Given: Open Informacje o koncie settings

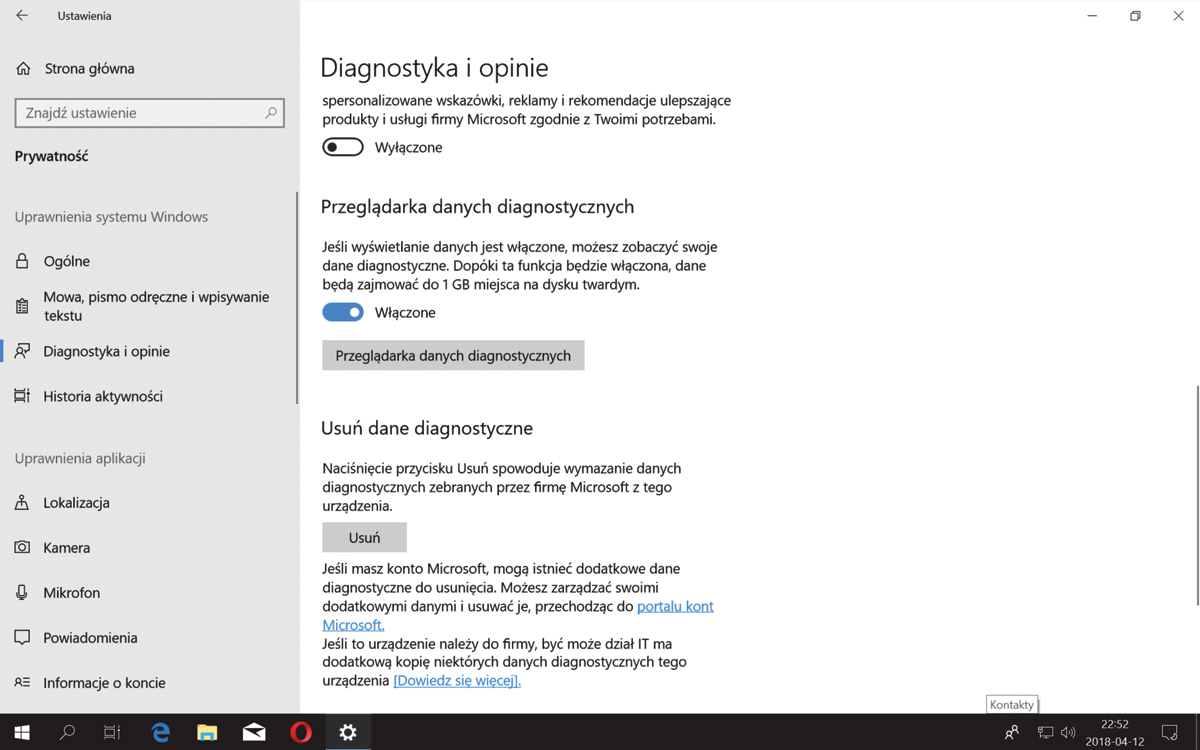Looking at the screenshot, I should coord(104,683).
